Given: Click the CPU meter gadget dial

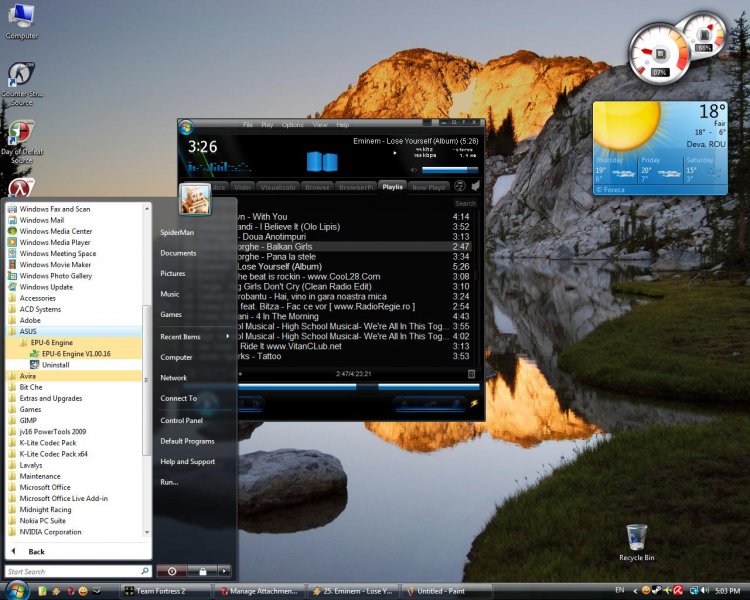Looking at the screenshot, I should [x=660, y=54].
